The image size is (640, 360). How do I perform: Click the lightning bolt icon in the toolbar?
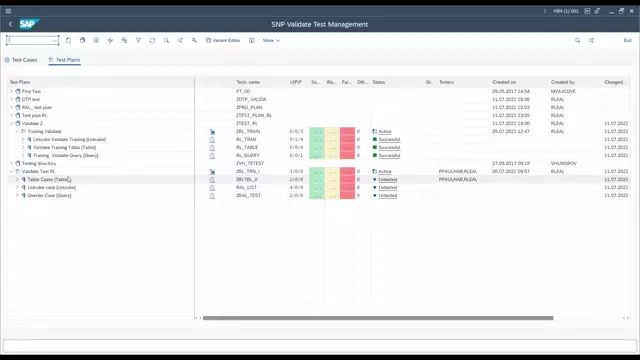pos(110,40)
